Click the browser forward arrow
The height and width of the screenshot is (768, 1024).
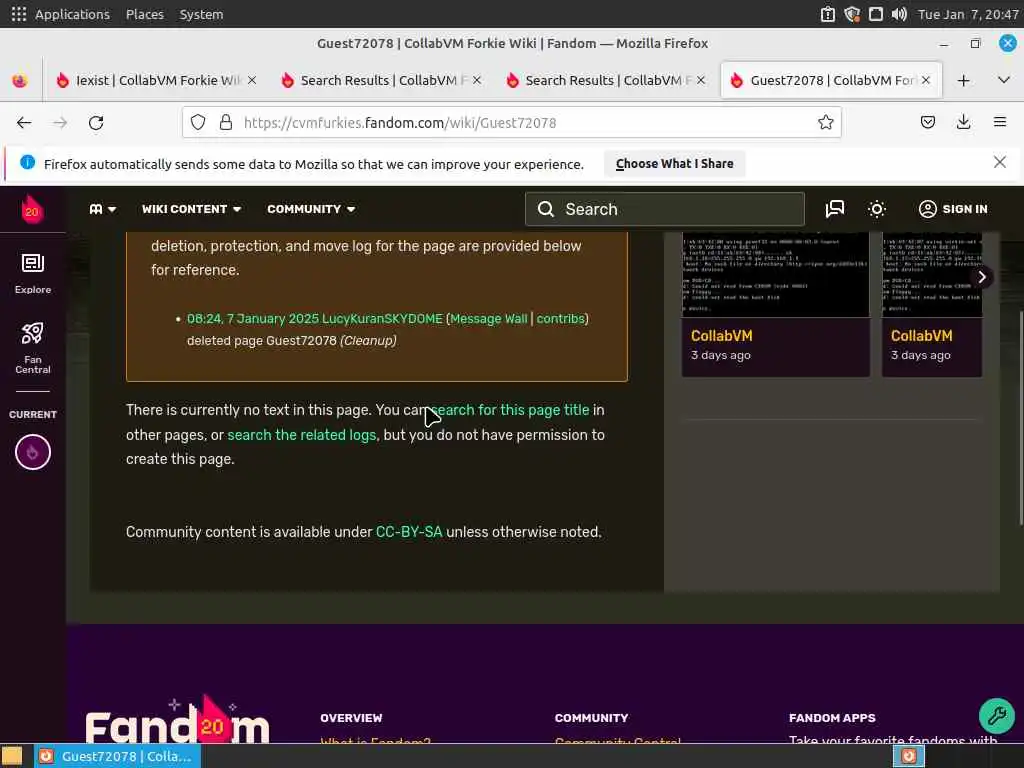[60, 123]
